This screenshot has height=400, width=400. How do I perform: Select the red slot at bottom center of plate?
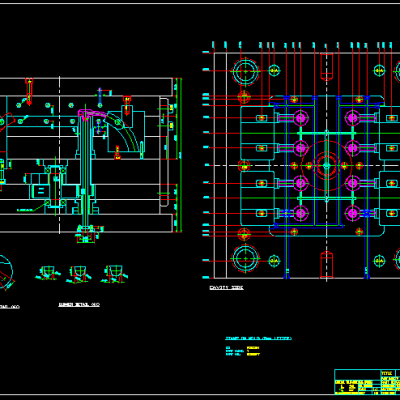(x=327, y=265)
